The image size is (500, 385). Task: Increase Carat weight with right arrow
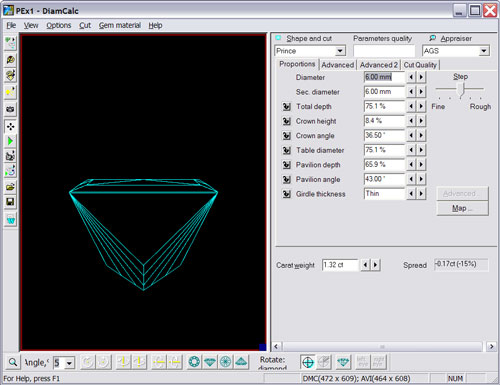coord(376,265)
